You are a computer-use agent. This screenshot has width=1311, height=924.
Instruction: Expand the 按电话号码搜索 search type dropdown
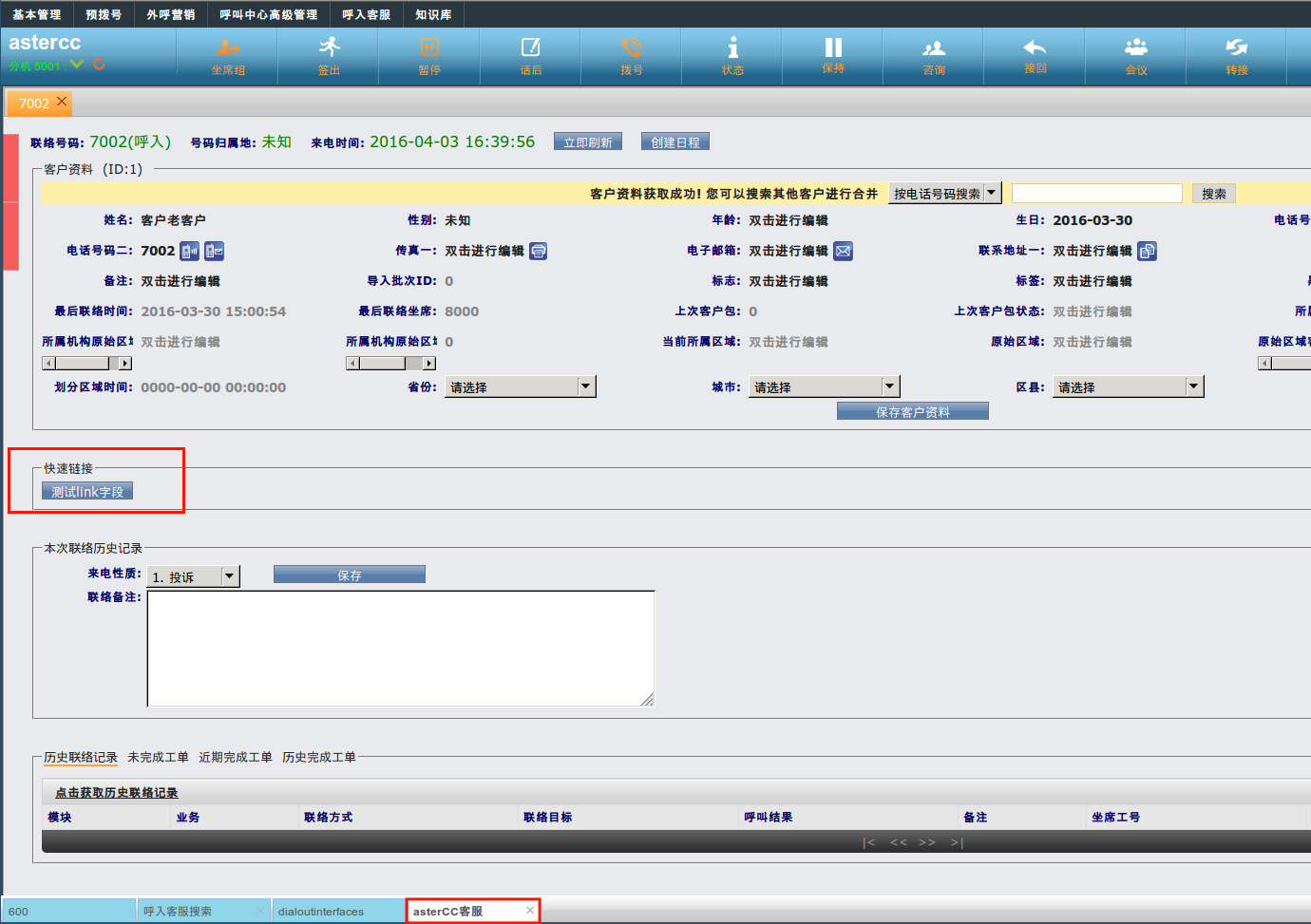tap(992, 193)
